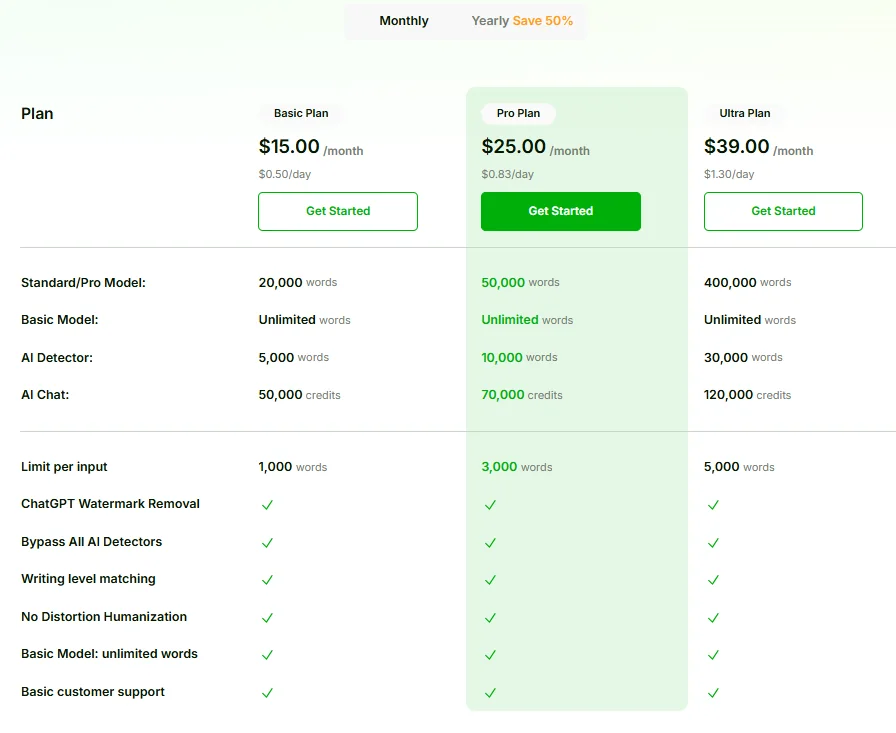896x733 pixels.
Task: Click the ChatGPT Watermark Removal label
Action: point(110,504)
